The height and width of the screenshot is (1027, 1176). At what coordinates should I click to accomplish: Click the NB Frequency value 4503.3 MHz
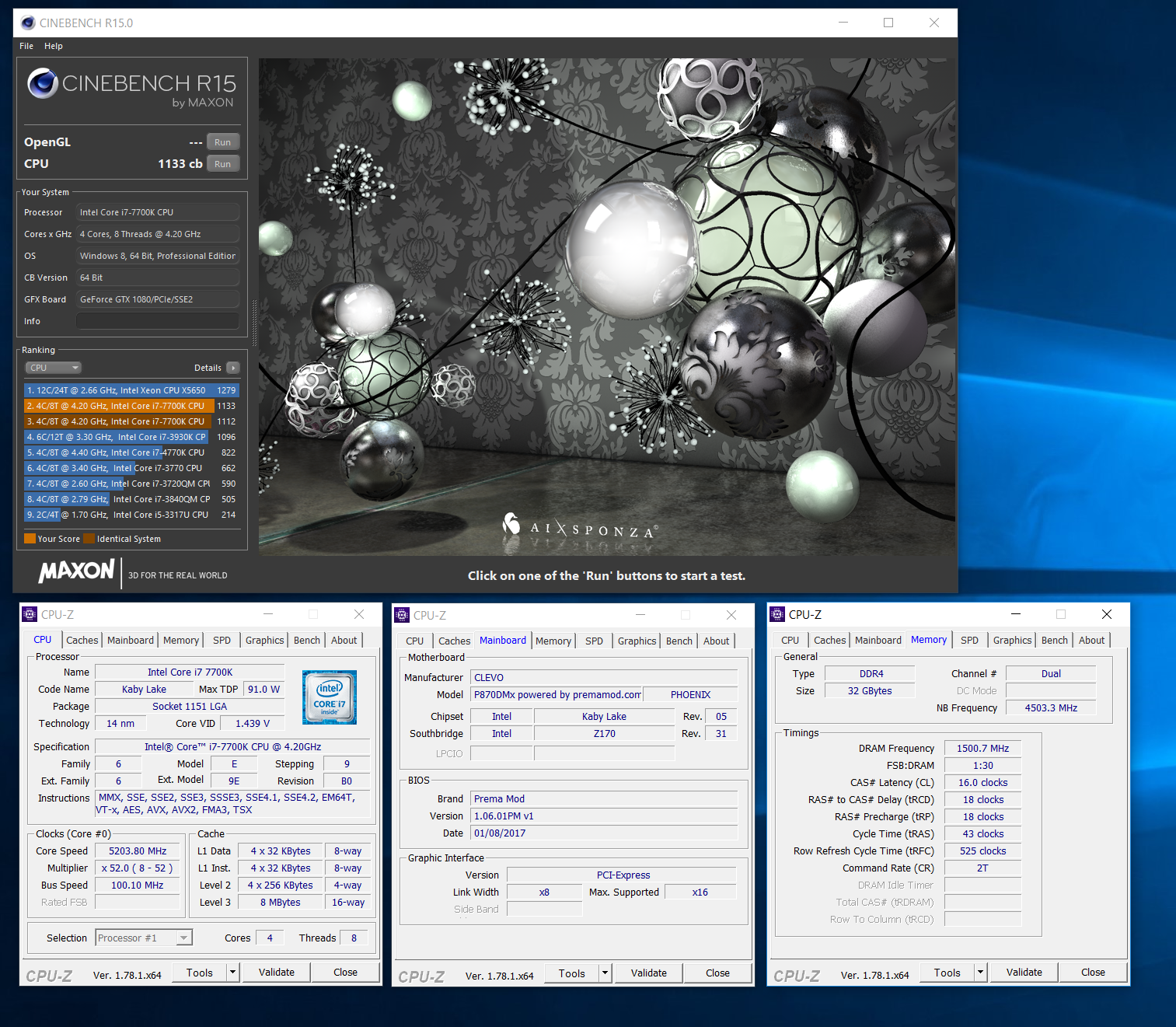pos(1051,707)
